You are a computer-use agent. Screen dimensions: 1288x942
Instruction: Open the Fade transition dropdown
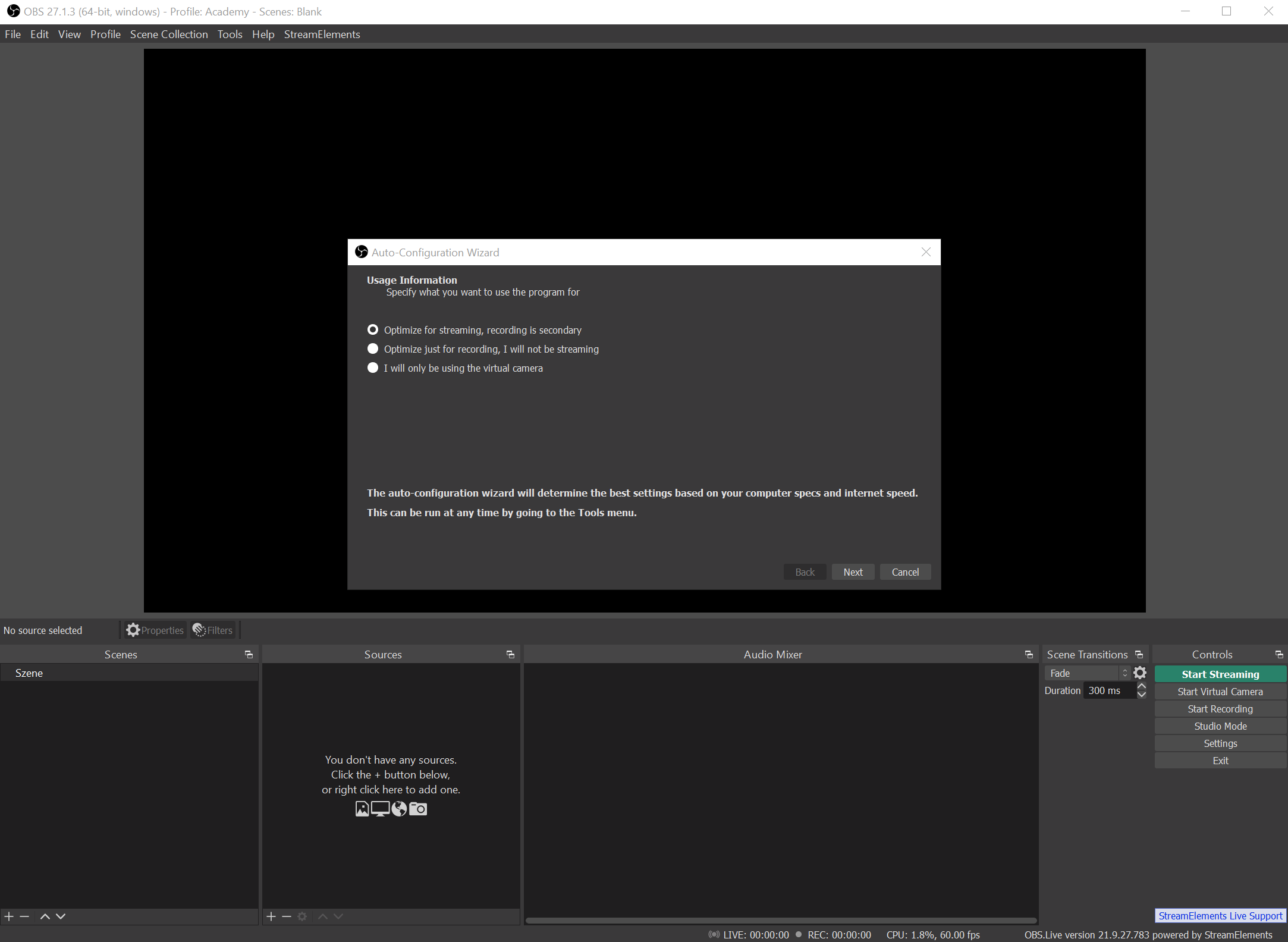click(x=1087, y=673)
